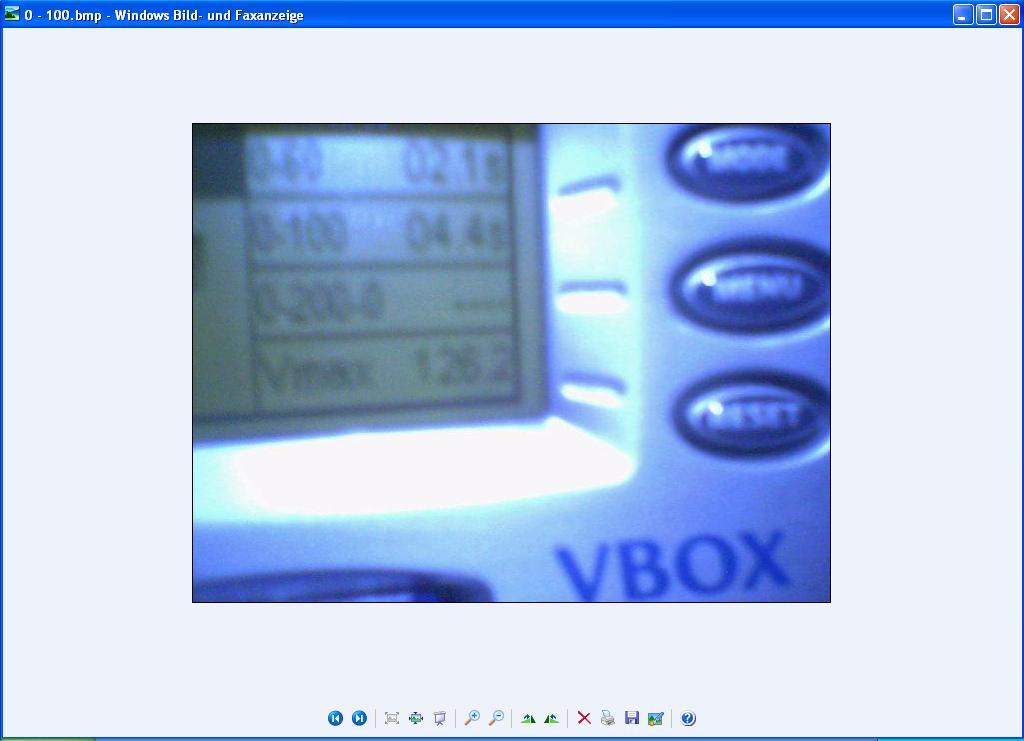Image resolution: width=1024 pixels, height=741 pixels.
Task: Zoom out with the magnifier minus icon
Action: pos(496,718)
